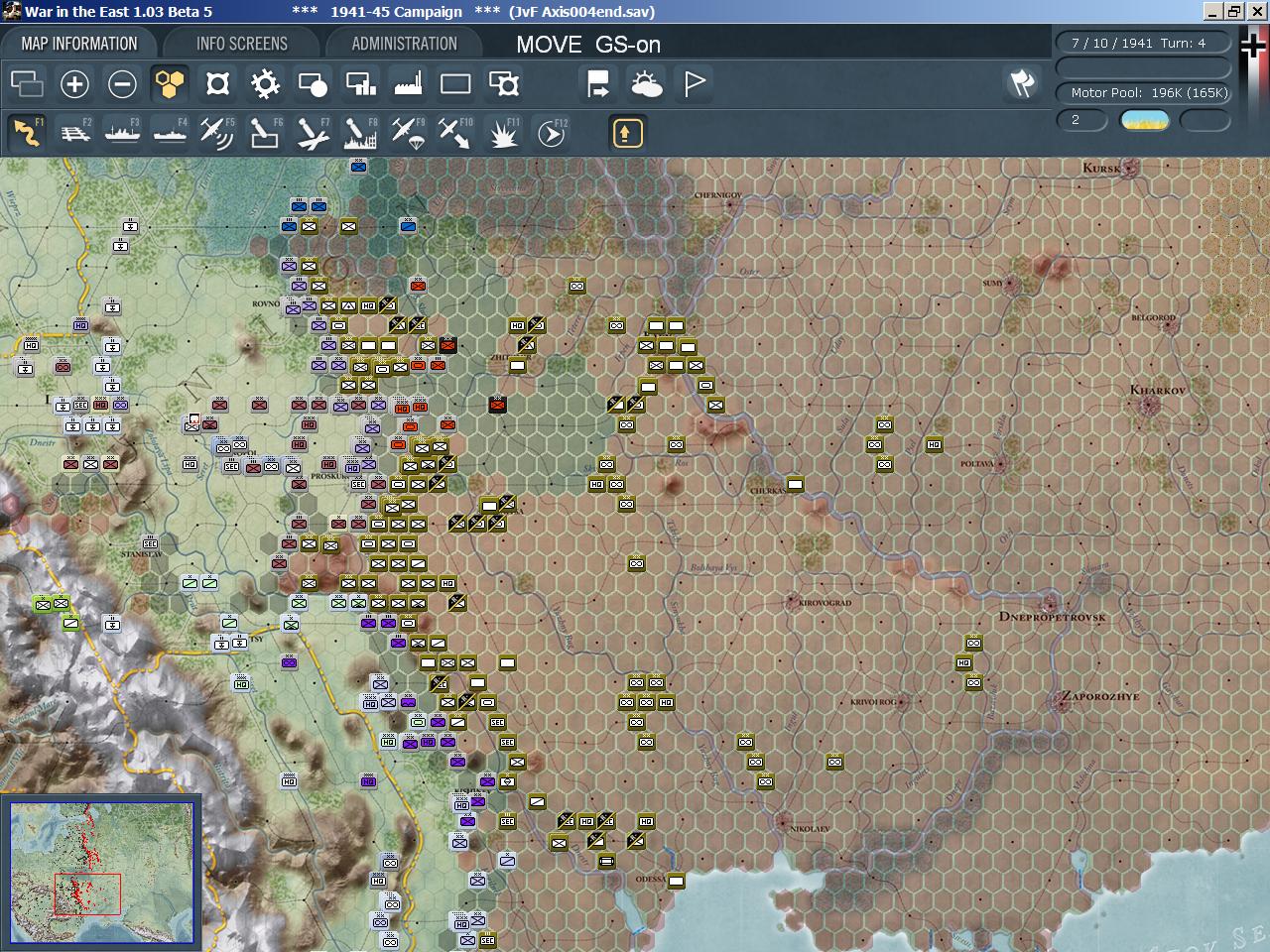Viewport: 1270px width, 952px height.
Task: Click the Kharkov city label on map
Action: (1157, 390)
